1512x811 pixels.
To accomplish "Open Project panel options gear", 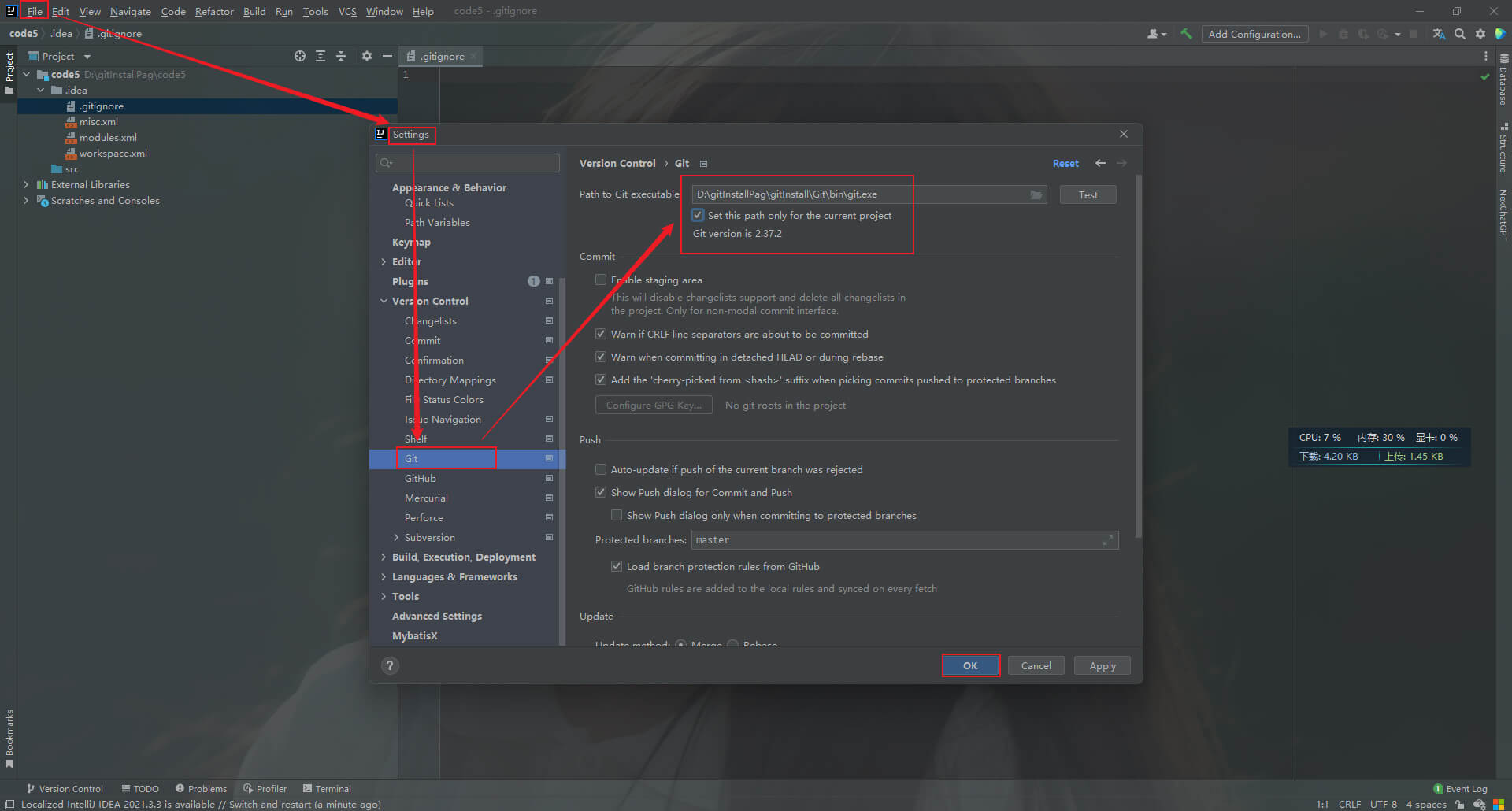I will coord(366,56).
